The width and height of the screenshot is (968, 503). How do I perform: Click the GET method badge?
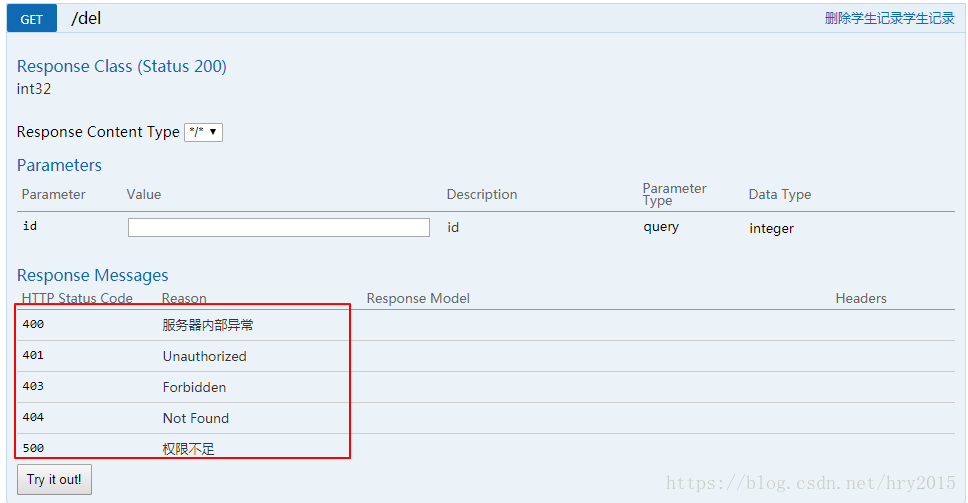[x=31, y=18]
